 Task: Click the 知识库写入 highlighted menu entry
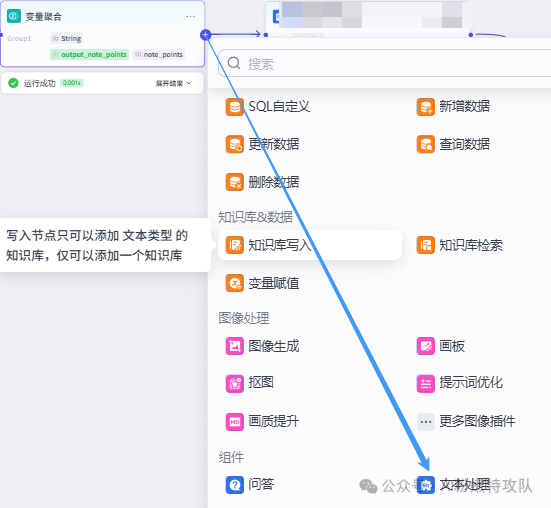(x=310, y=245)
